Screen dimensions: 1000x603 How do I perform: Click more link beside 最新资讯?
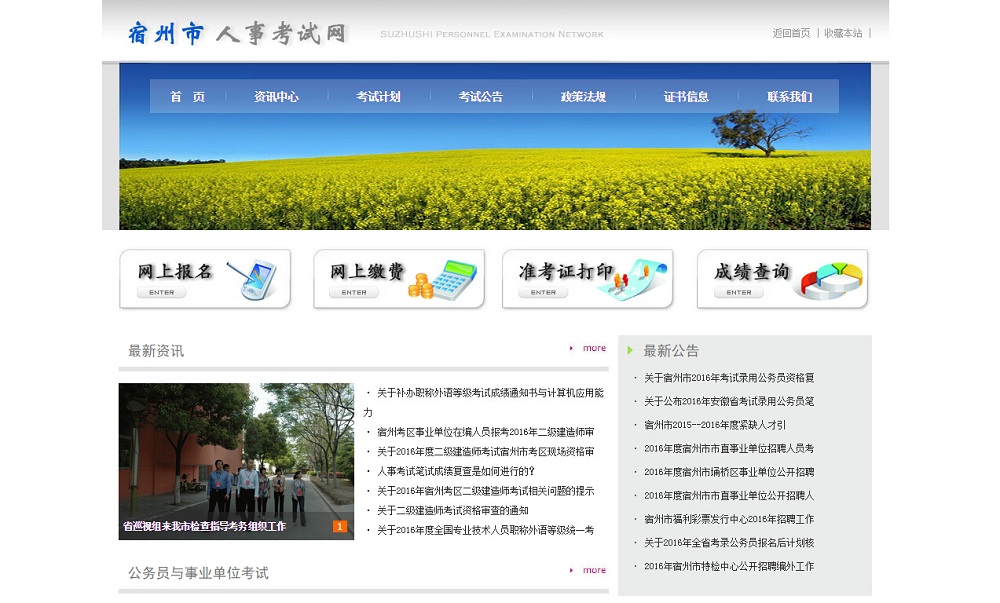pos(594,348)
